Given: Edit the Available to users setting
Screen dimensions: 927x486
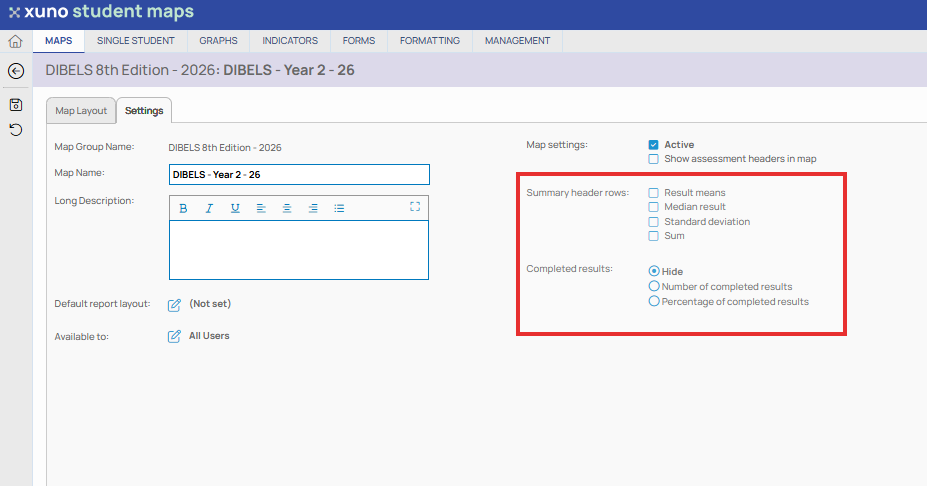Looking at the screenshot, I should 174,336.
